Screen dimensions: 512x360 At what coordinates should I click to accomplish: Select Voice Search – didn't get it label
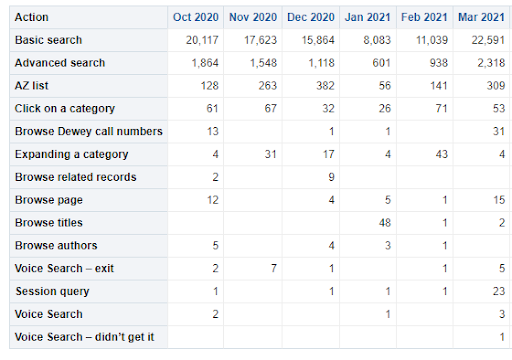point(84,337)
